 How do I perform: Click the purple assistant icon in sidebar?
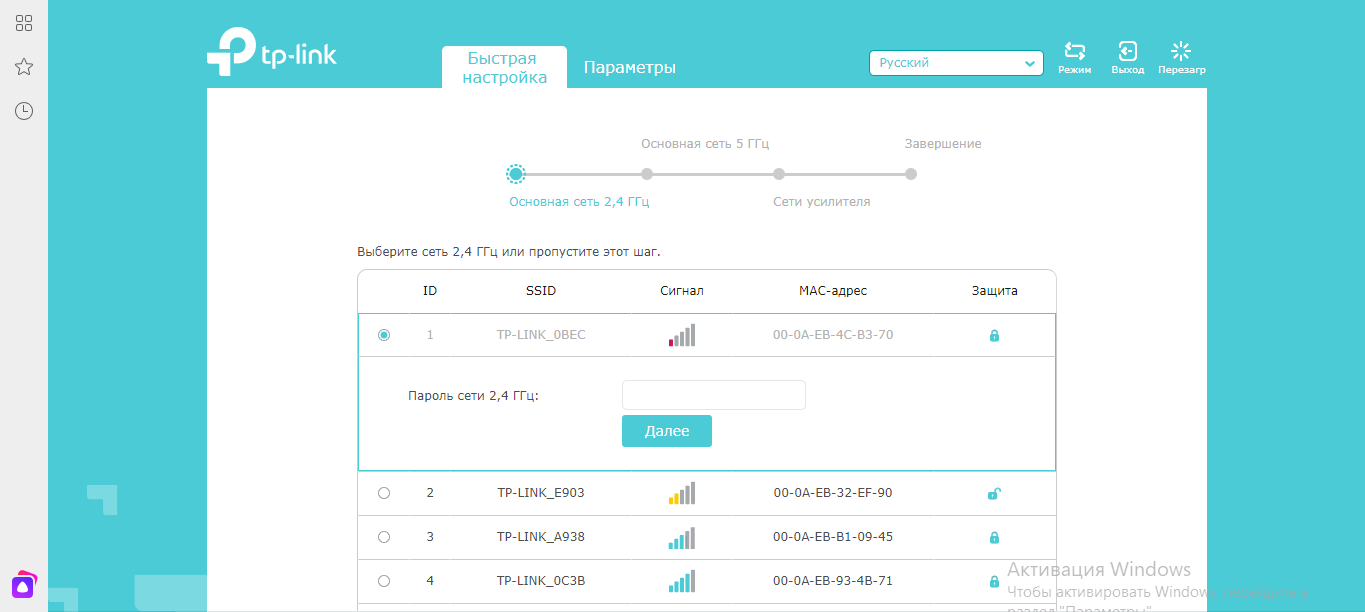[x=24, y=584]
